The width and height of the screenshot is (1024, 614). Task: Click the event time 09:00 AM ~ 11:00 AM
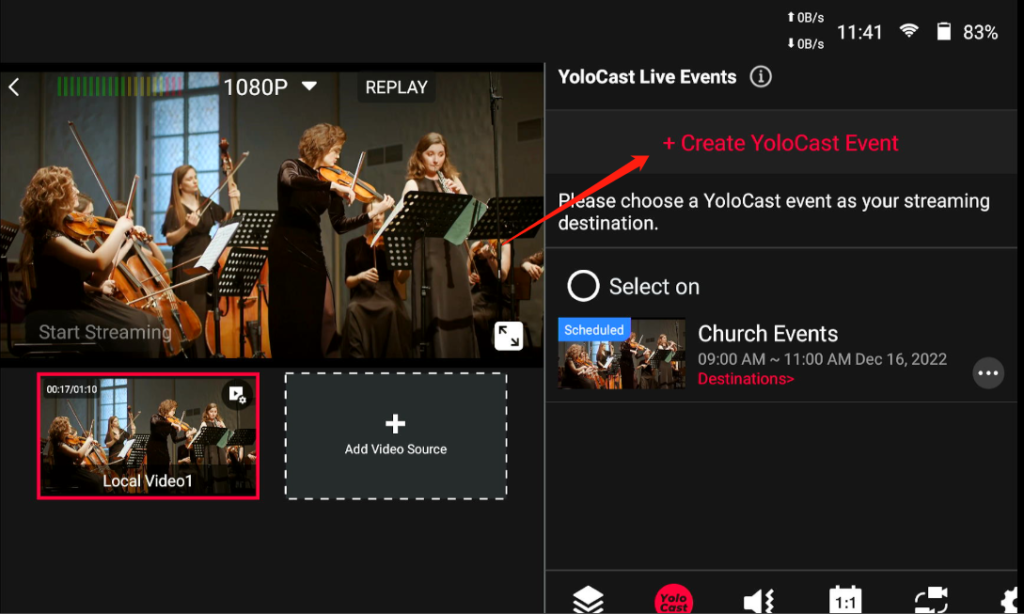(x=774, y=359)
